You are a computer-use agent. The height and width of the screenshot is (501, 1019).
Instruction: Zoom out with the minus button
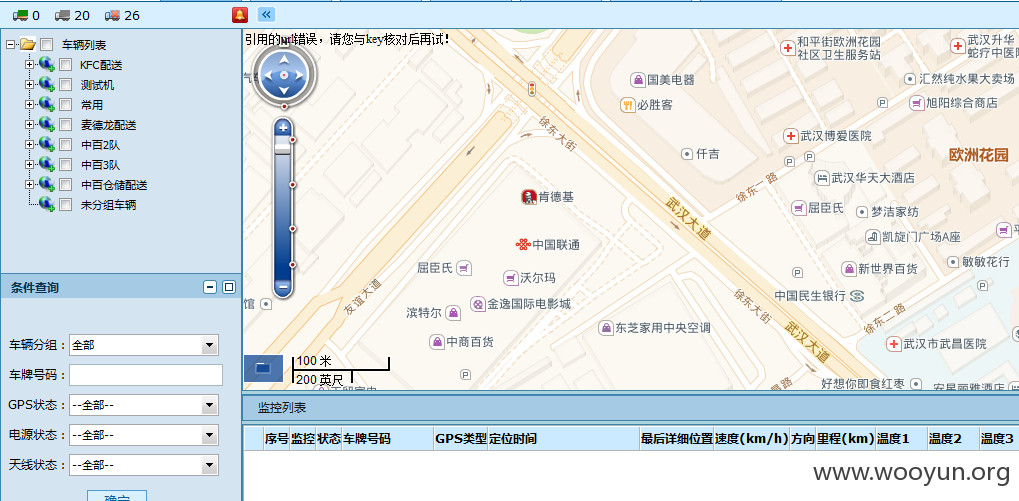click(x=283, y=287)
